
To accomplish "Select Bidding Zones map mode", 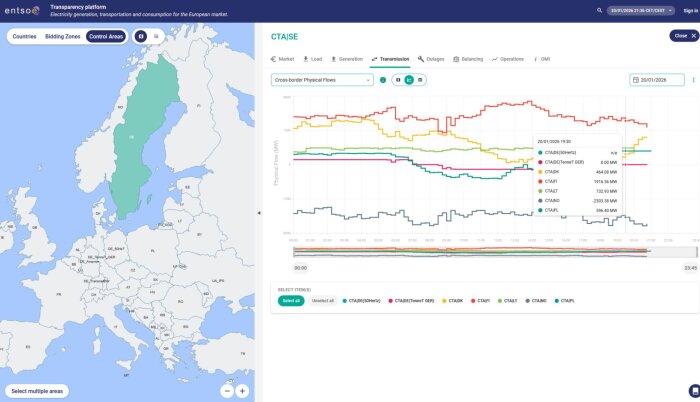I will [x=62, y=36].
